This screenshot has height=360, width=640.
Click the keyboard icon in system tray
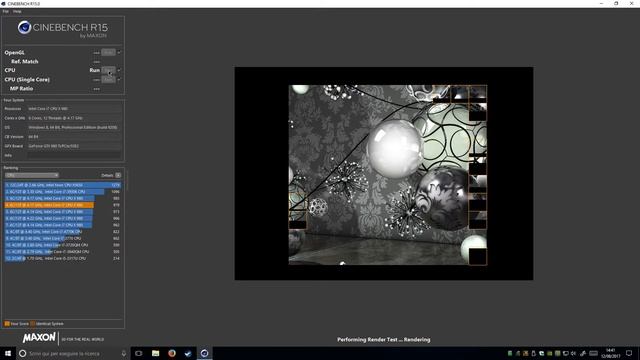coord(593,353)
